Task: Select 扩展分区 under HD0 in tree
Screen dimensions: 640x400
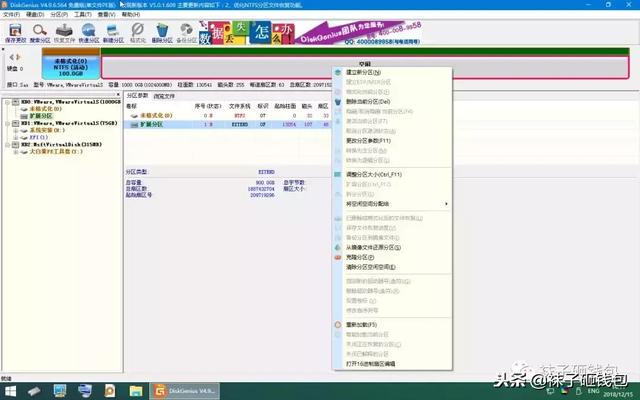Action: click(41, 116)
